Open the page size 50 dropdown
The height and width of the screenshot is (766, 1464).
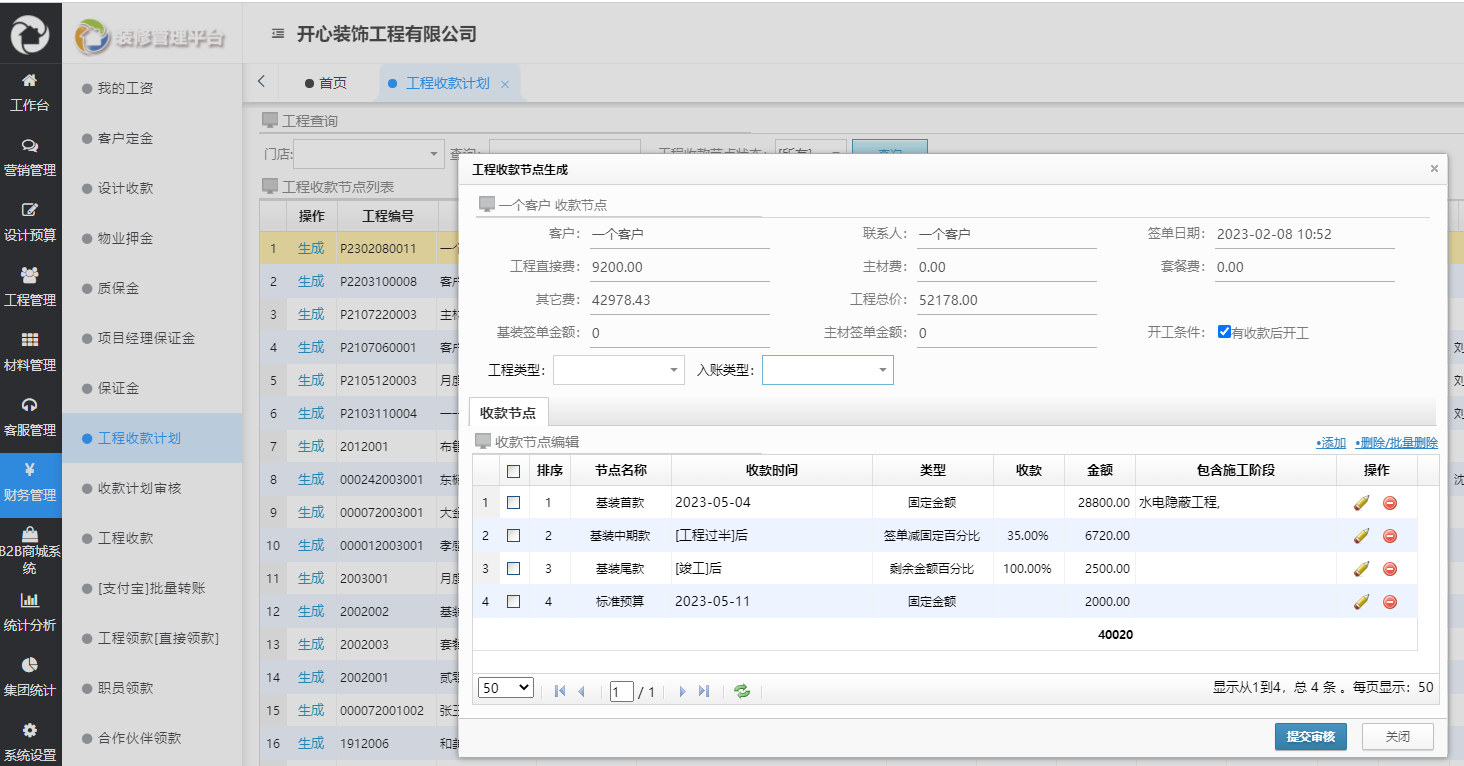point(505,688)
